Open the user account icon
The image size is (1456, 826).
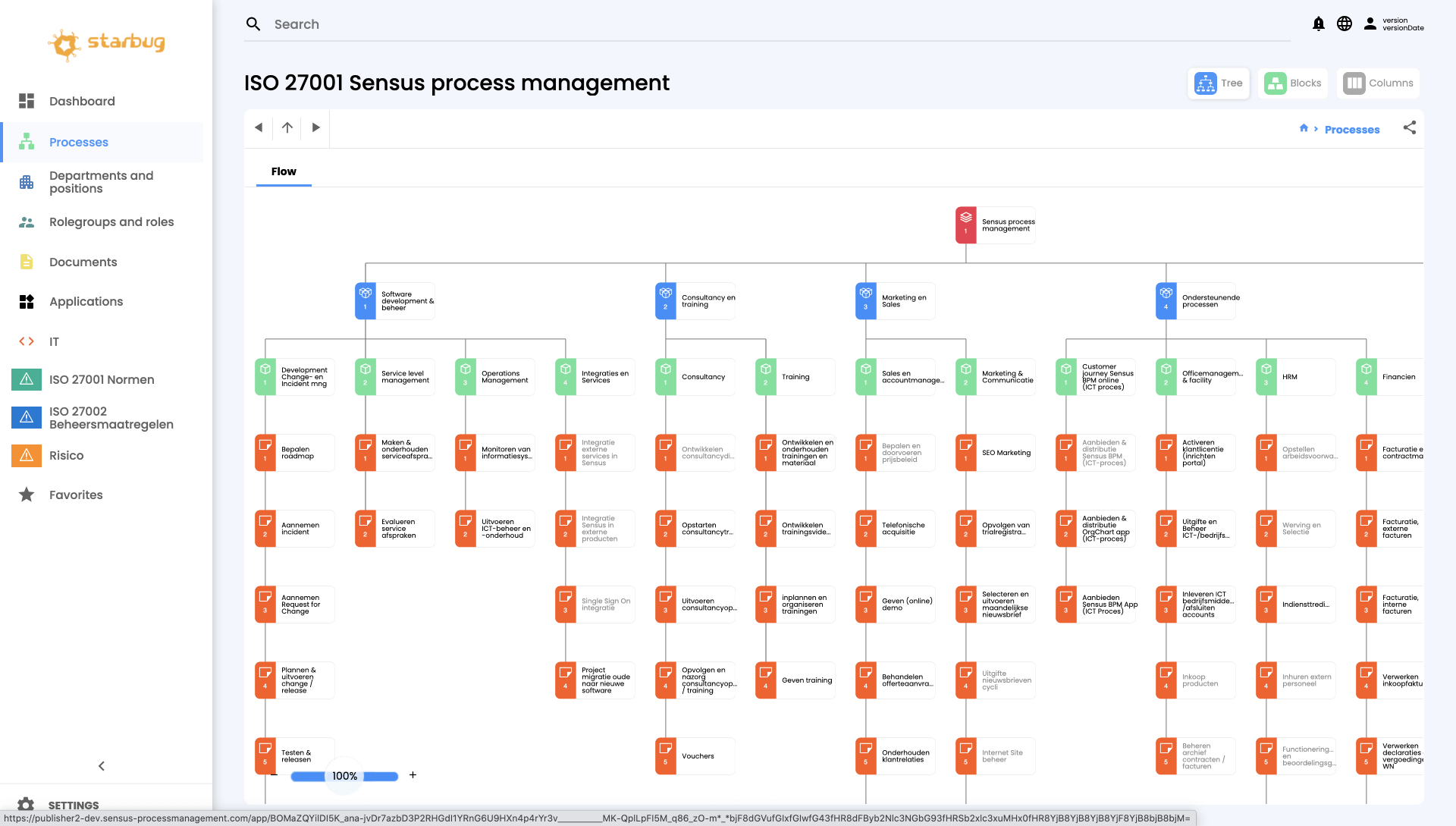(x=1370, y=24)
